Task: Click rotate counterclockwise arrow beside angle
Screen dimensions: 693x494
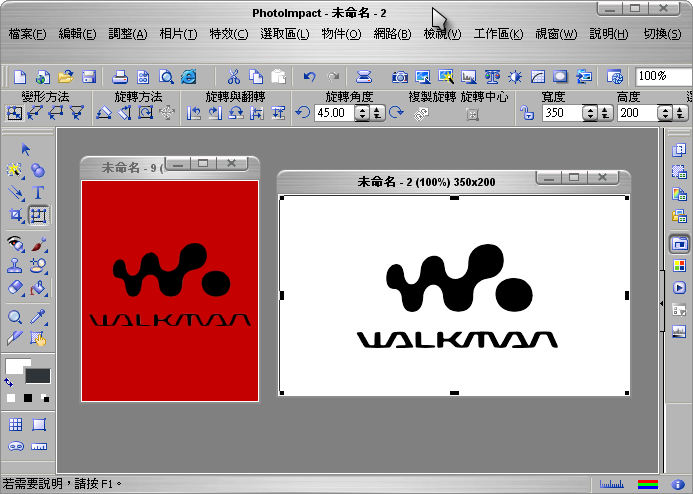Action: pos(303,113)
